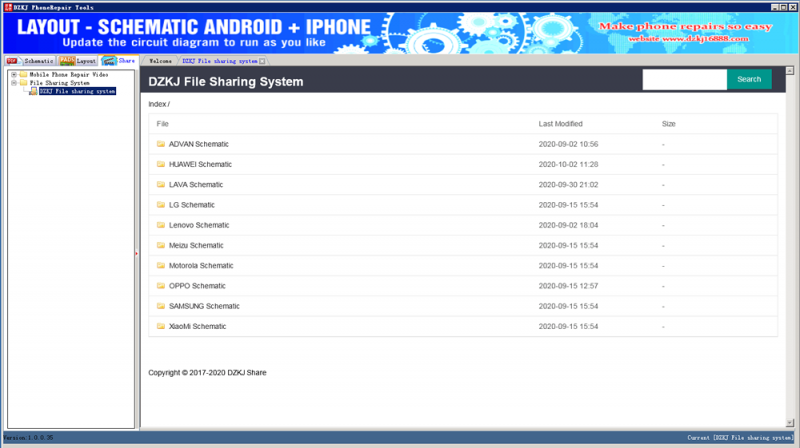Viewport: 800px width, 448px height.
Task: Open SAMSUNG Schematic folder
Action: pos(204,306)
